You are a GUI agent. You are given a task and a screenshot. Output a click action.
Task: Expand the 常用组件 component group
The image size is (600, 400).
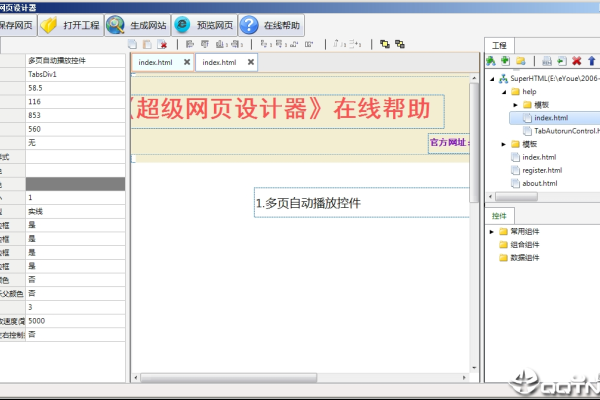point(491,232)
